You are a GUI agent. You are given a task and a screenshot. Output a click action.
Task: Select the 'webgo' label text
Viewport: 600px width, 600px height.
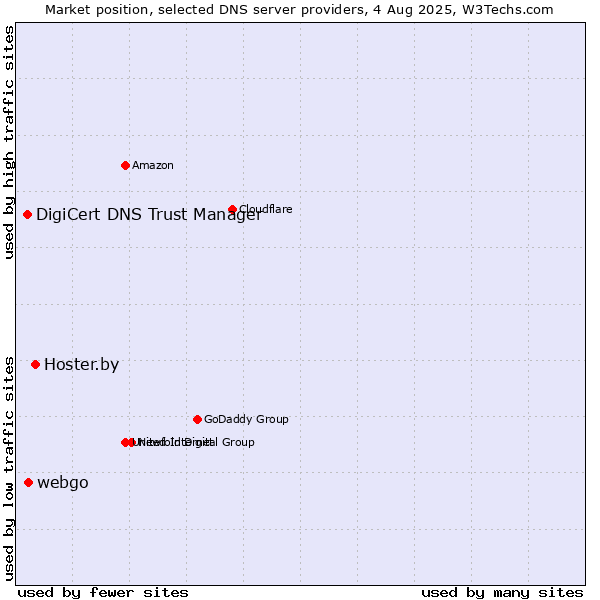(63, 483)
